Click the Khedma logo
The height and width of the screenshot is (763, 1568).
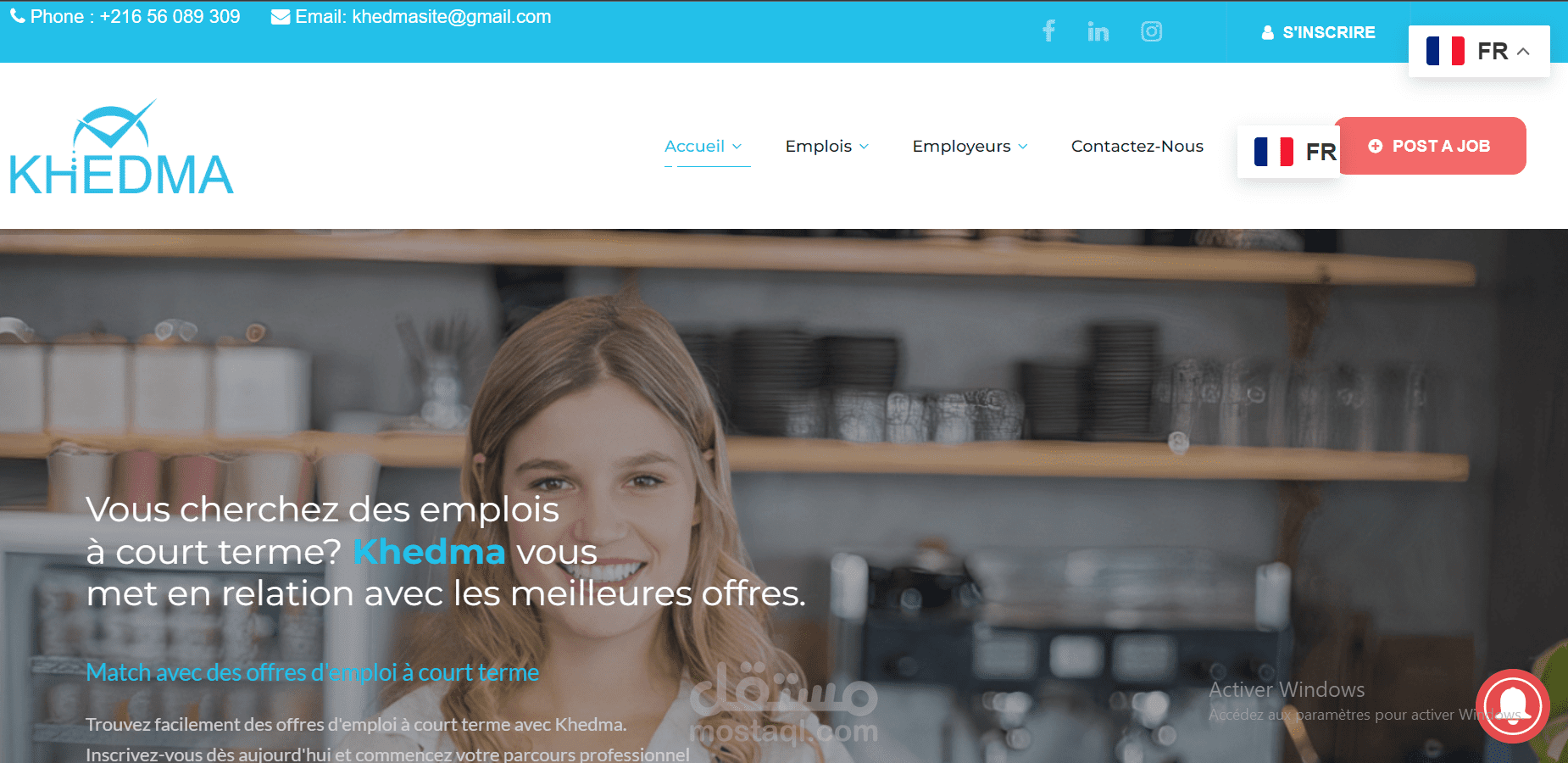[x=121, y=147]
